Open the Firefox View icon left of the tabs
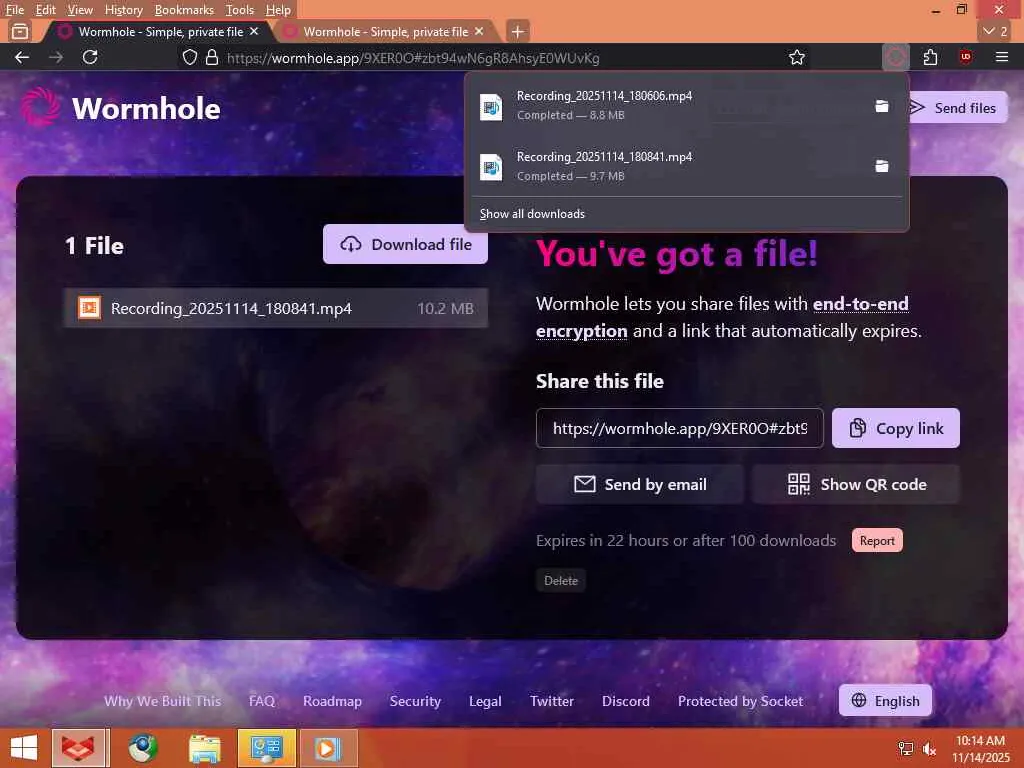 pos(20,31)
